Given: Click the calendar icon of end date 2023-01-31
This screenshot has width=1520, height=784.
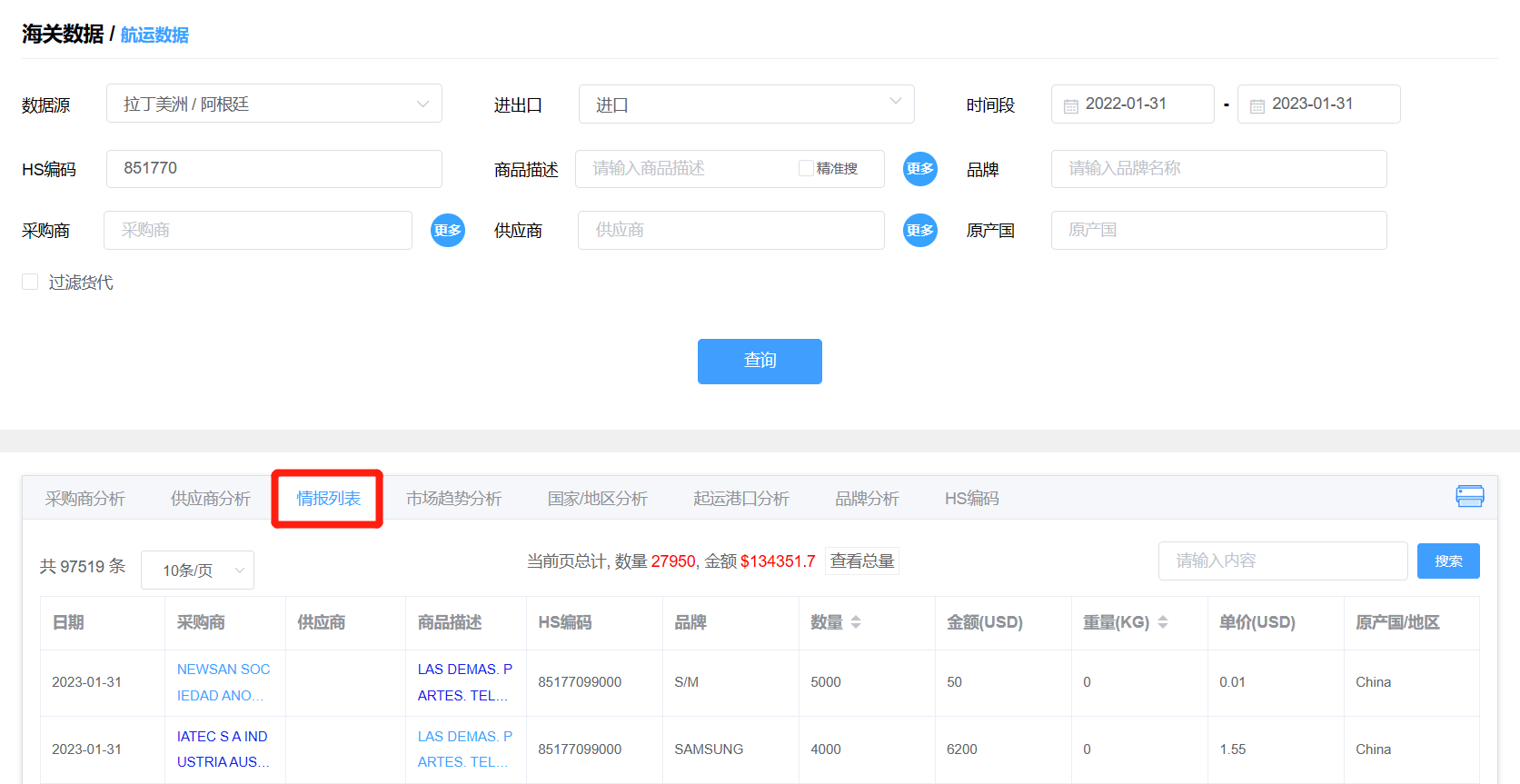Looking at the screenshot, I should click(1257, 106).
